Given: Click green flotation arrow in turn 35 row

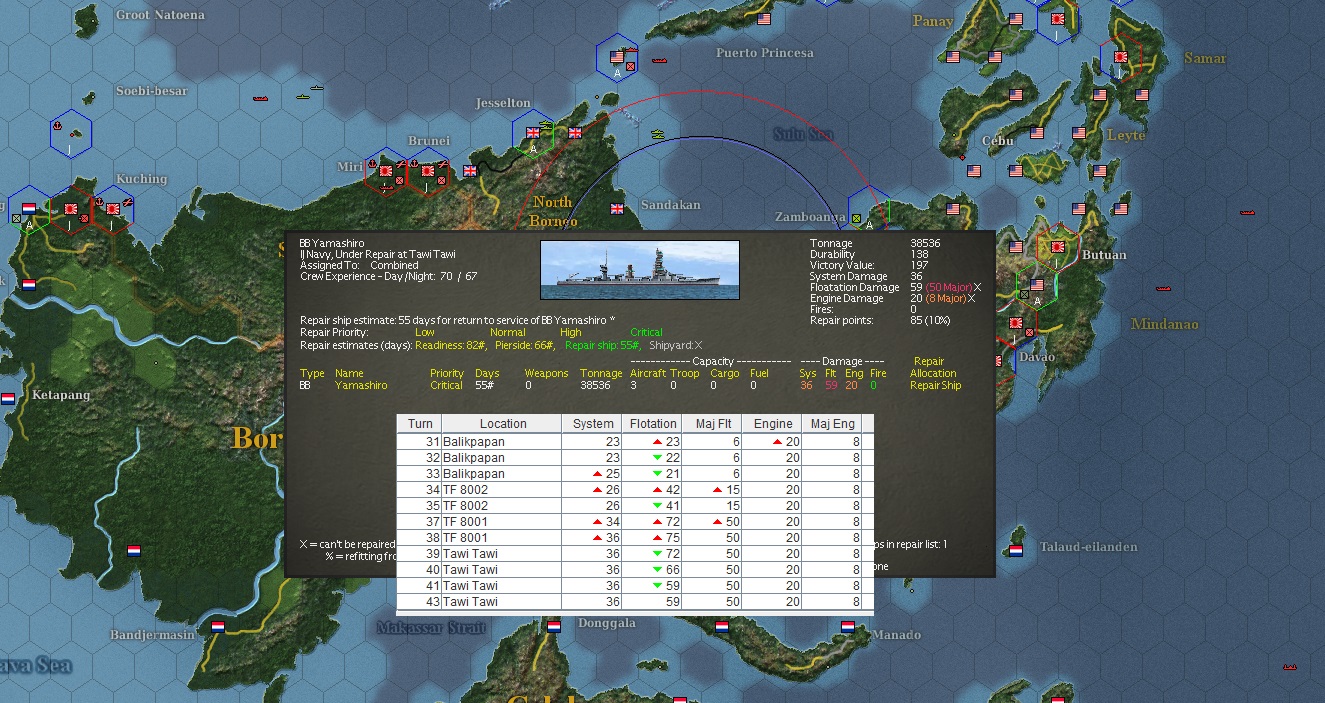Looking at the screenshot, I should [x=657, y=505].
